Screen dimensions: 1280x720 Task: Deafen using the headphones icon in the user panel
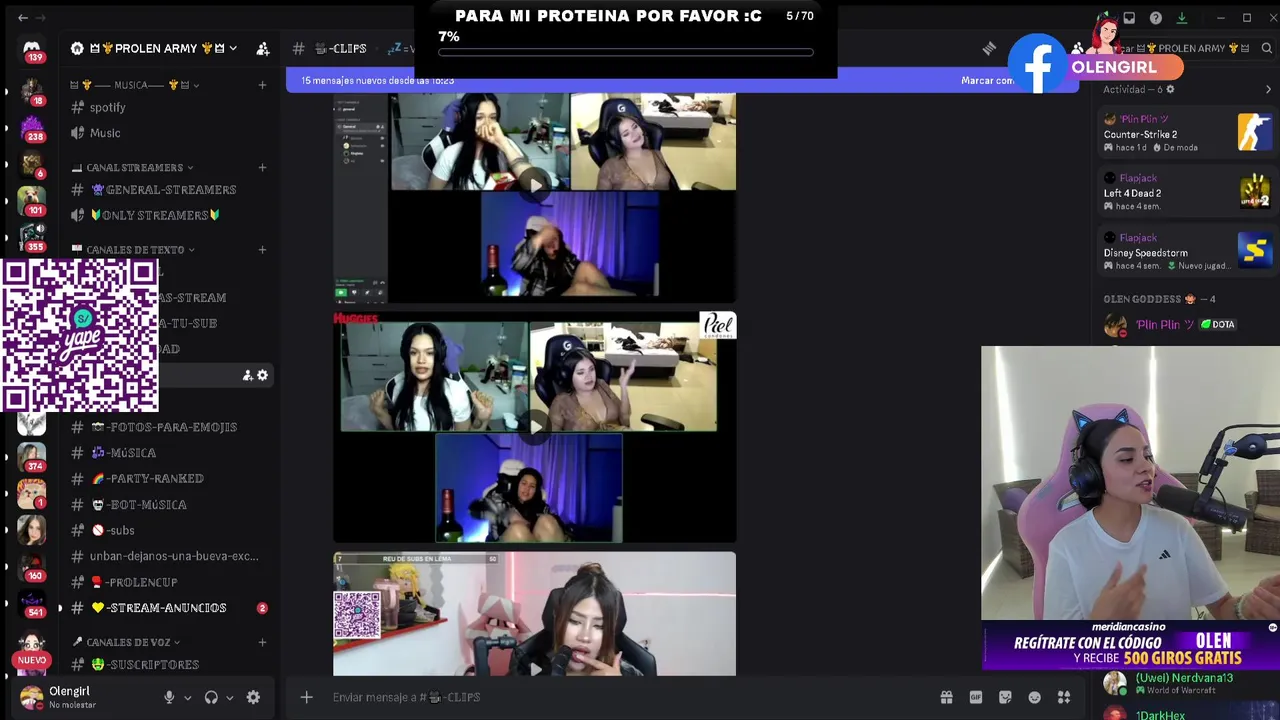tap(211, 697)
